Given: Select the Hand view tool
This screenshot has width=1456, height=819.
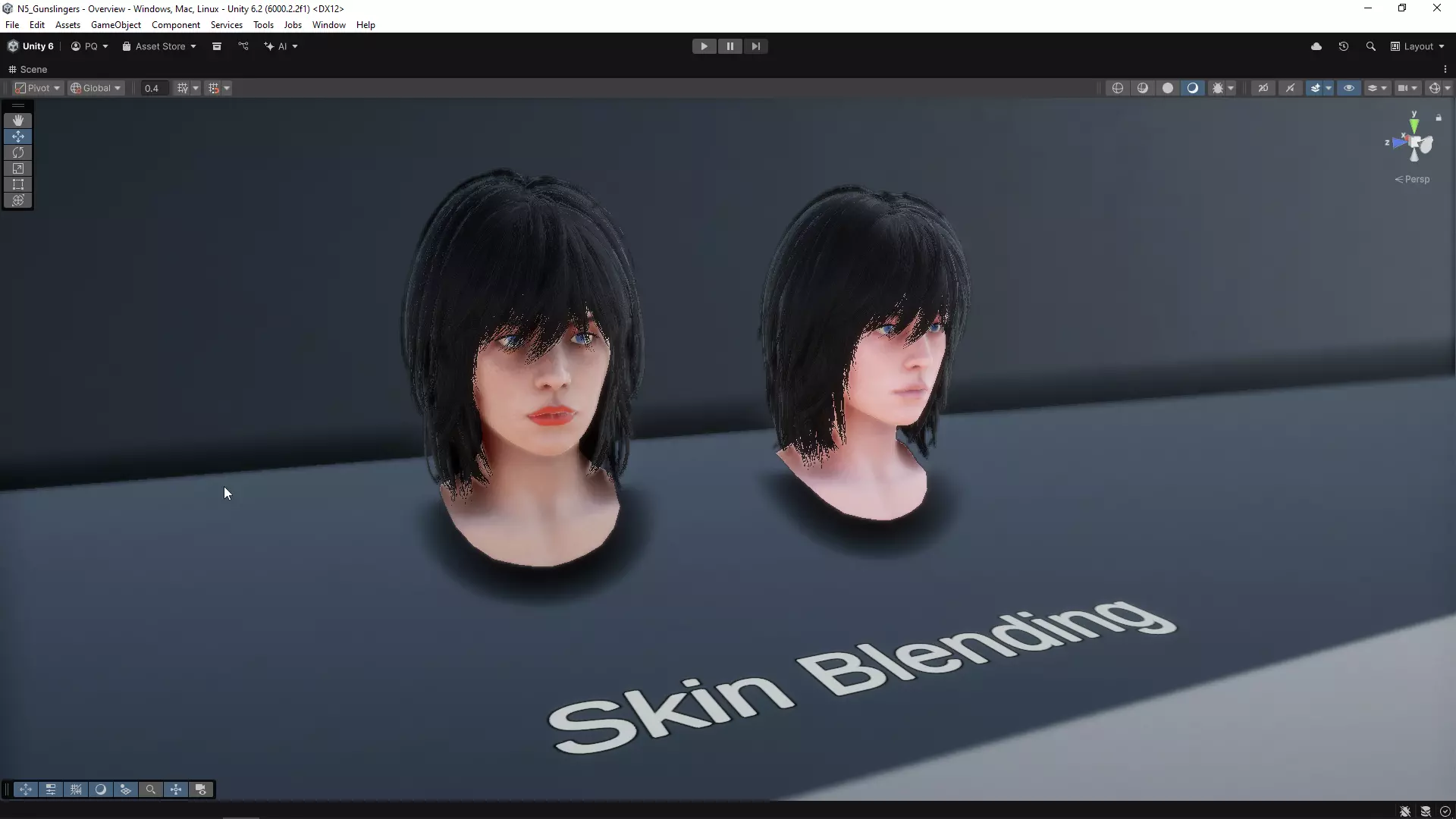Looking at the screenshot, I should click(18, 121).
